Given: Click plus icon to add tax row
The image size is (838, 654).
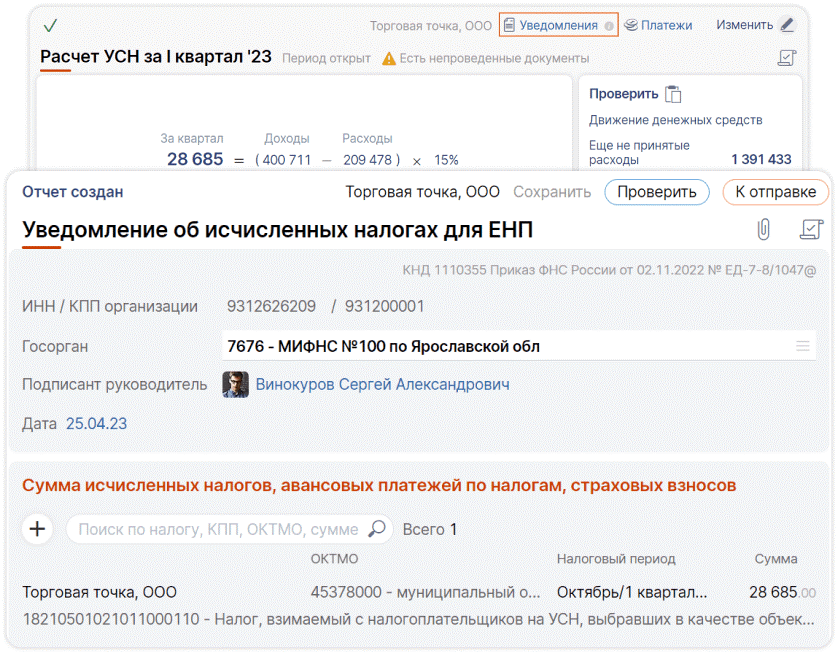Looking at the screenshot, I should (x=37, y=529).
